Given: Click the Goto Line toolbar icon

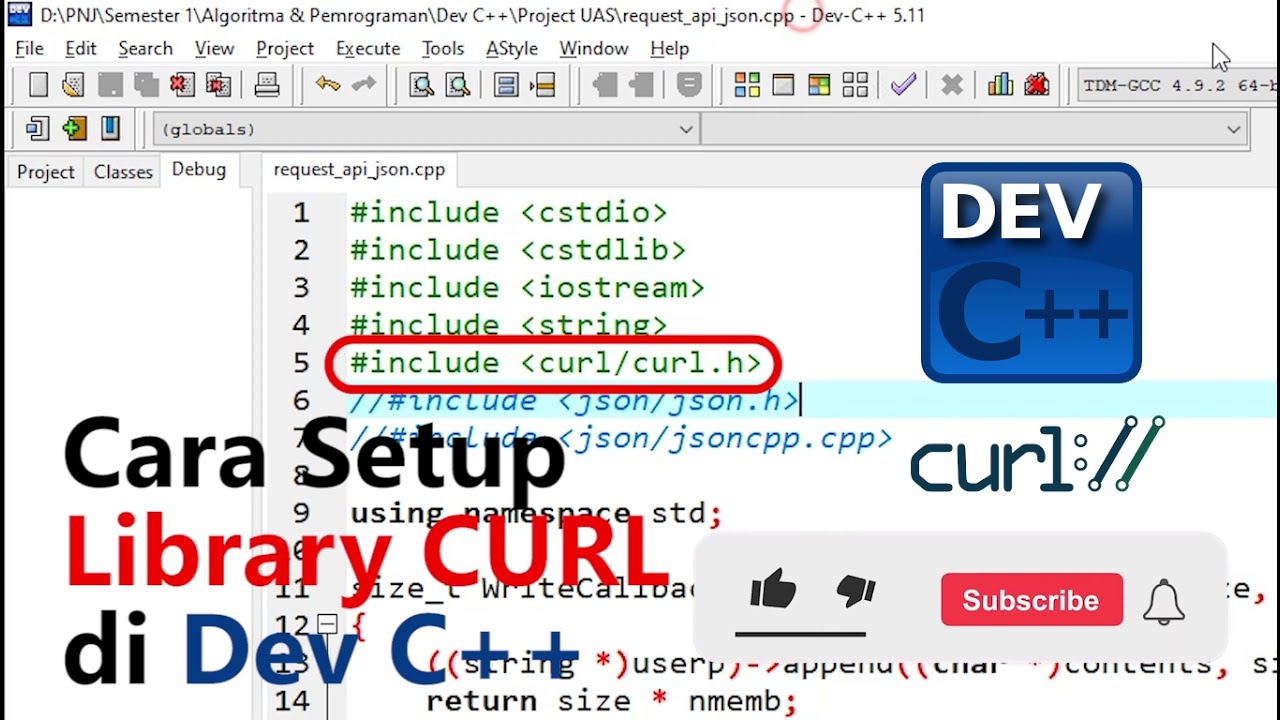Looking at the screenshot, I should coord(543,85).
